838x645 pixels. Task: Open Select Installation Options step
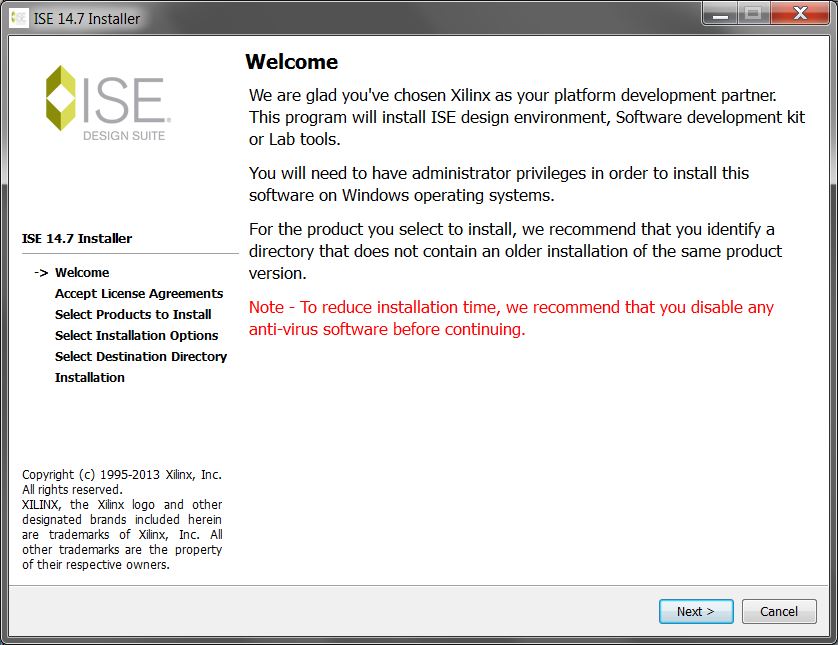pyautogui.click(x=136, y=335)
